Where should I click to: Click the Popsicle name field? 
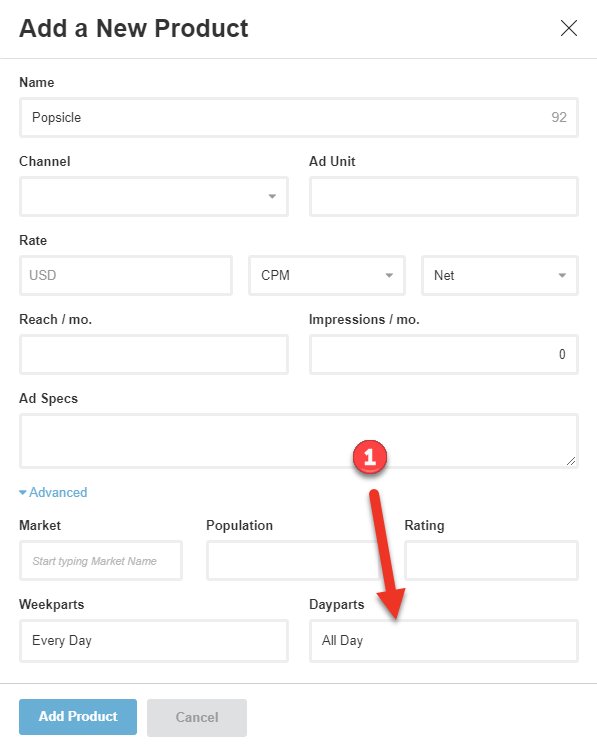tap(299, 117)
